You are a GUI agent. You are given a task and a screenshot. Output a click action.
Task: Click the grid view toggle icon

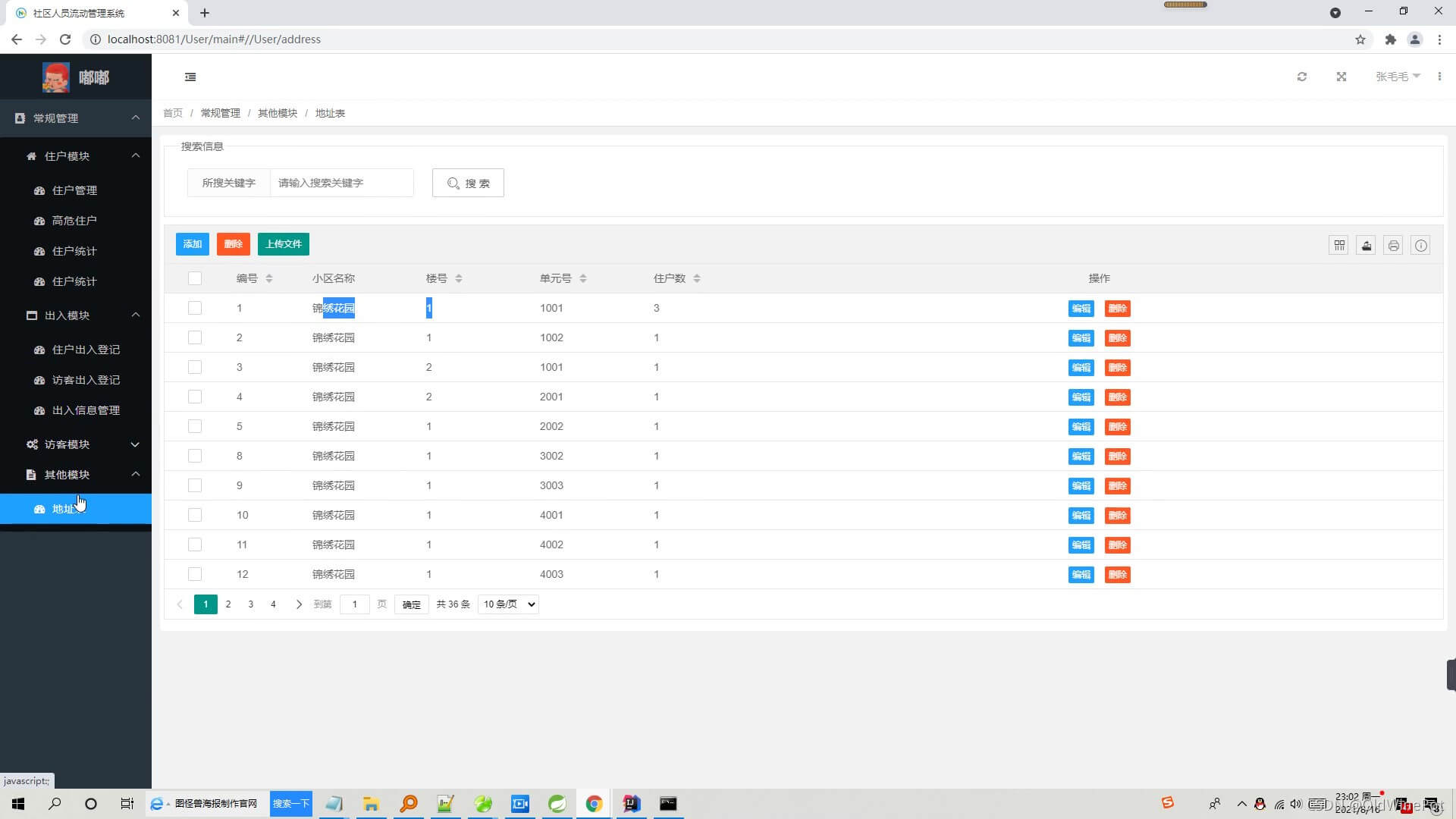tap(1339, 244)
